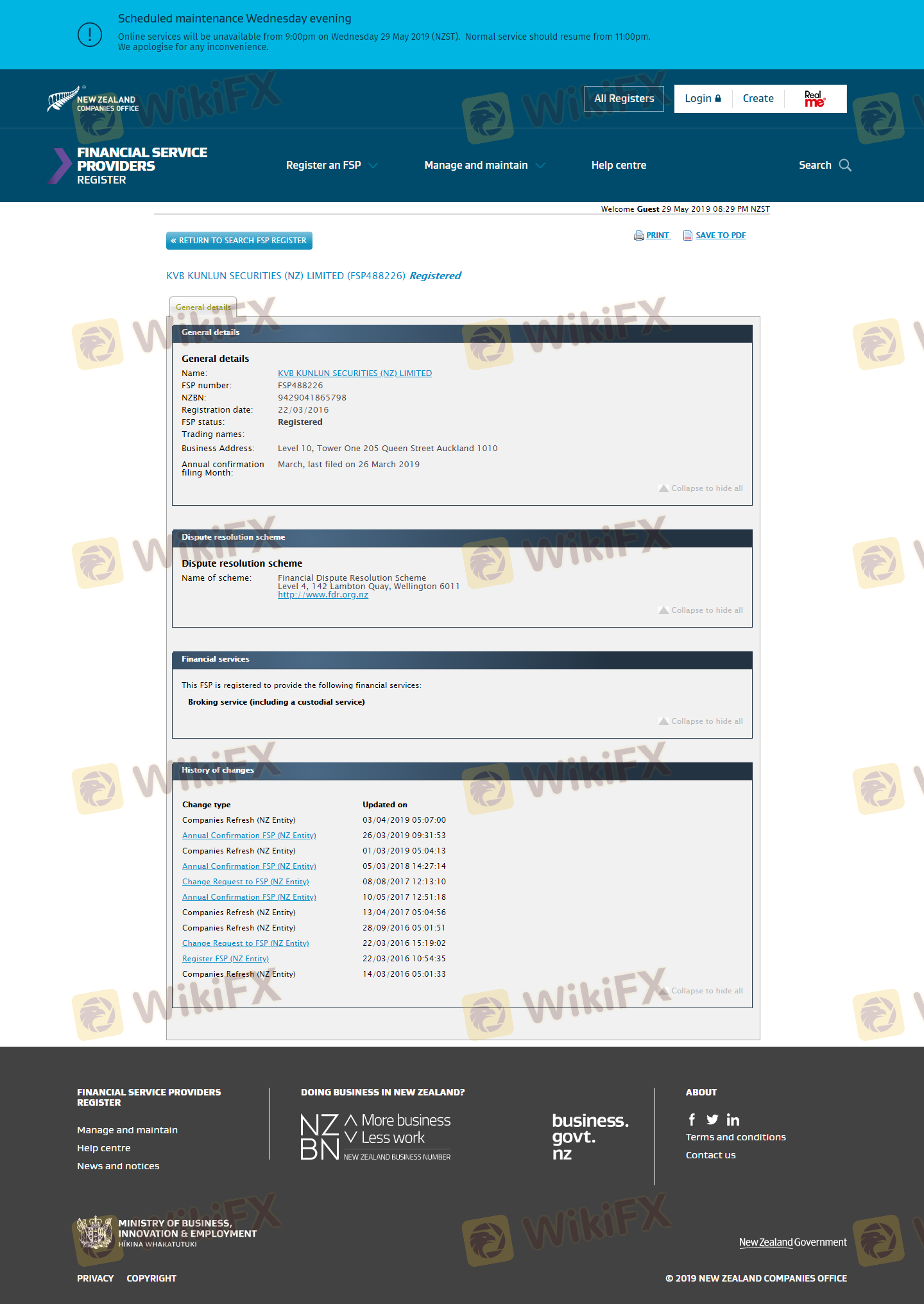Click the PDF document icon
Viewport: 924px width, 1304px height.
point(688,236)
